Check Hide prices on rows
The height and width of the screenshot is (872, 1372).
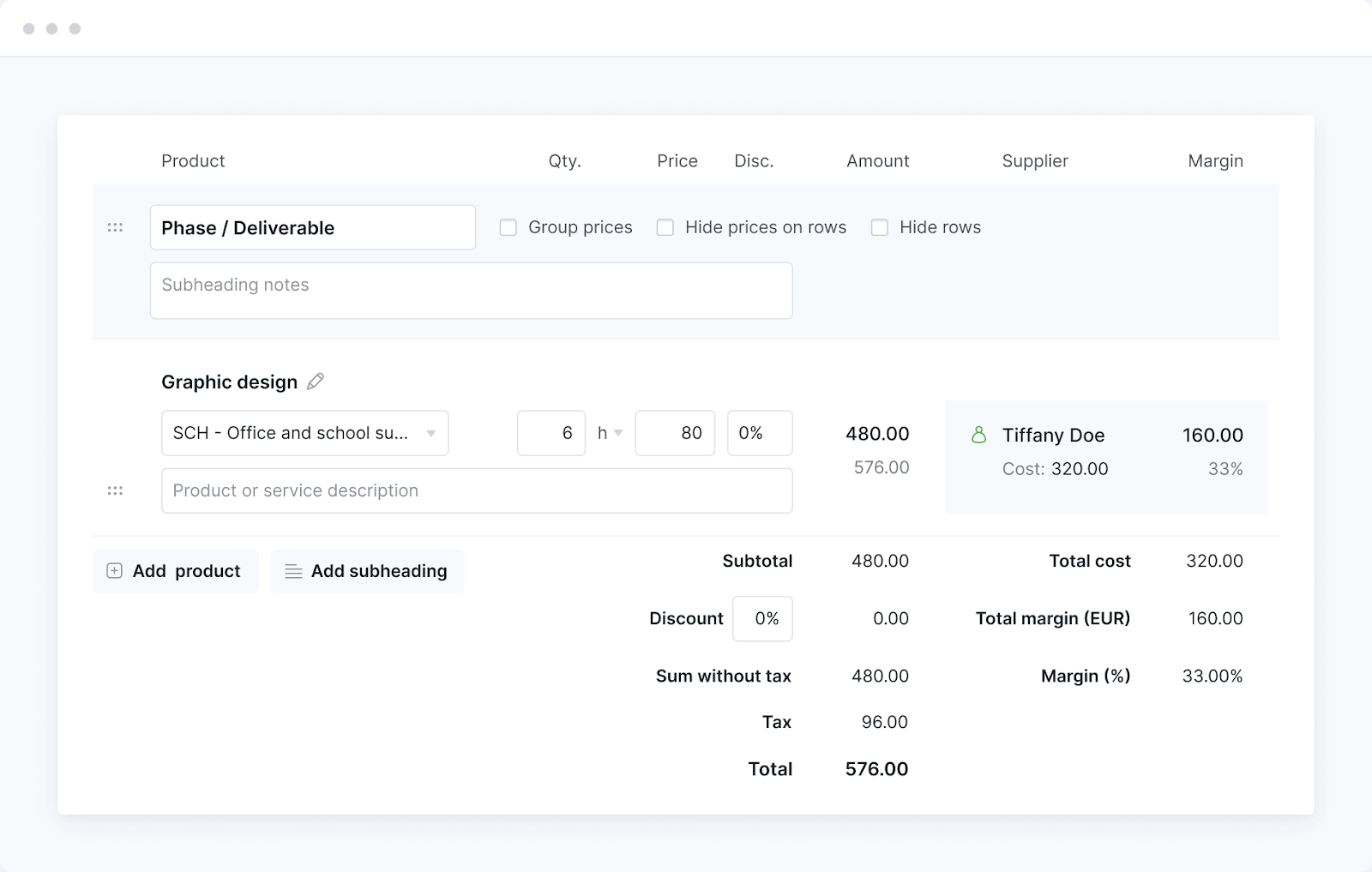tap(665, 227)
